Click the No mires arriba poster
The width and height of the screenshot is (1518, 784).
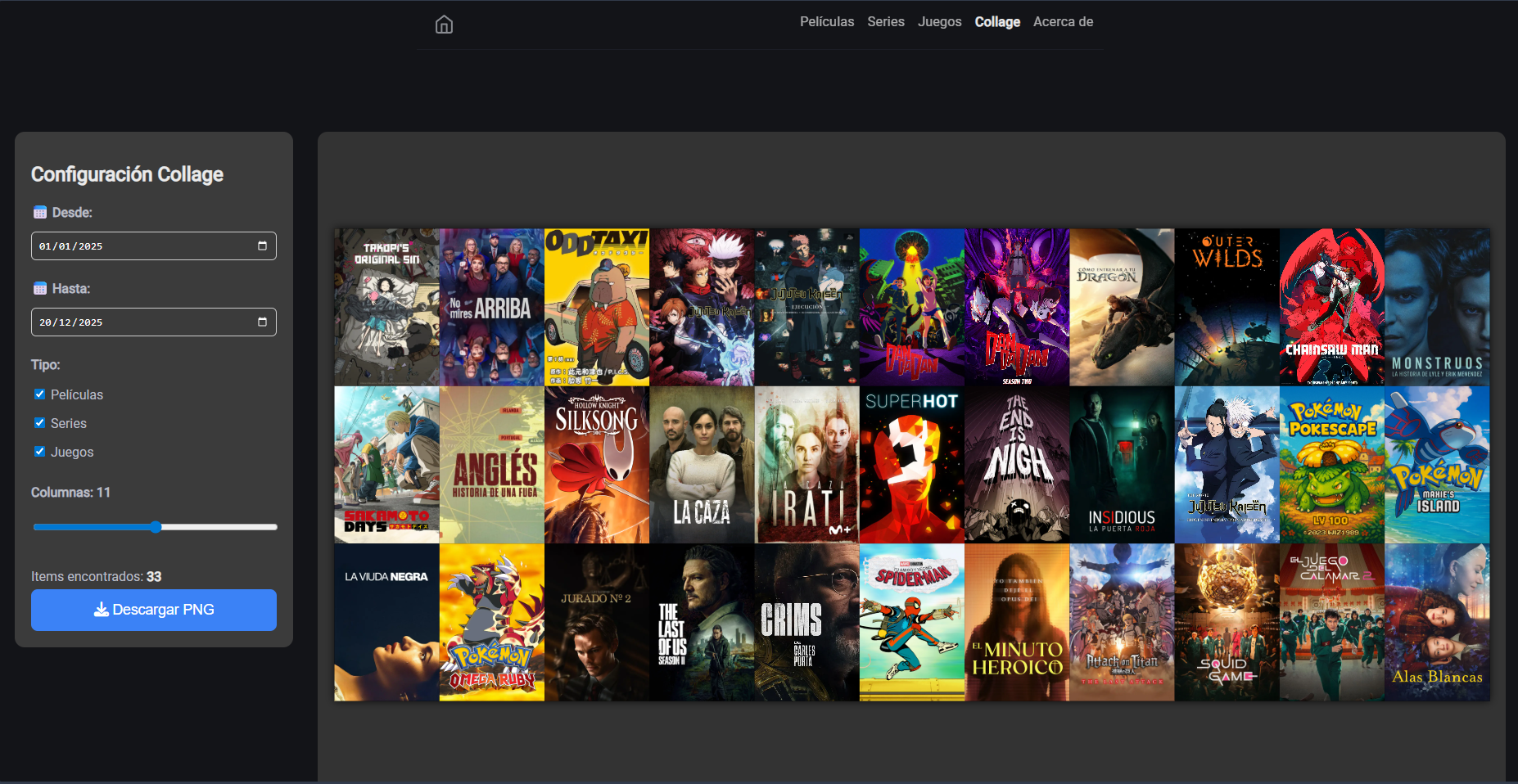click(x=492, y=307)
